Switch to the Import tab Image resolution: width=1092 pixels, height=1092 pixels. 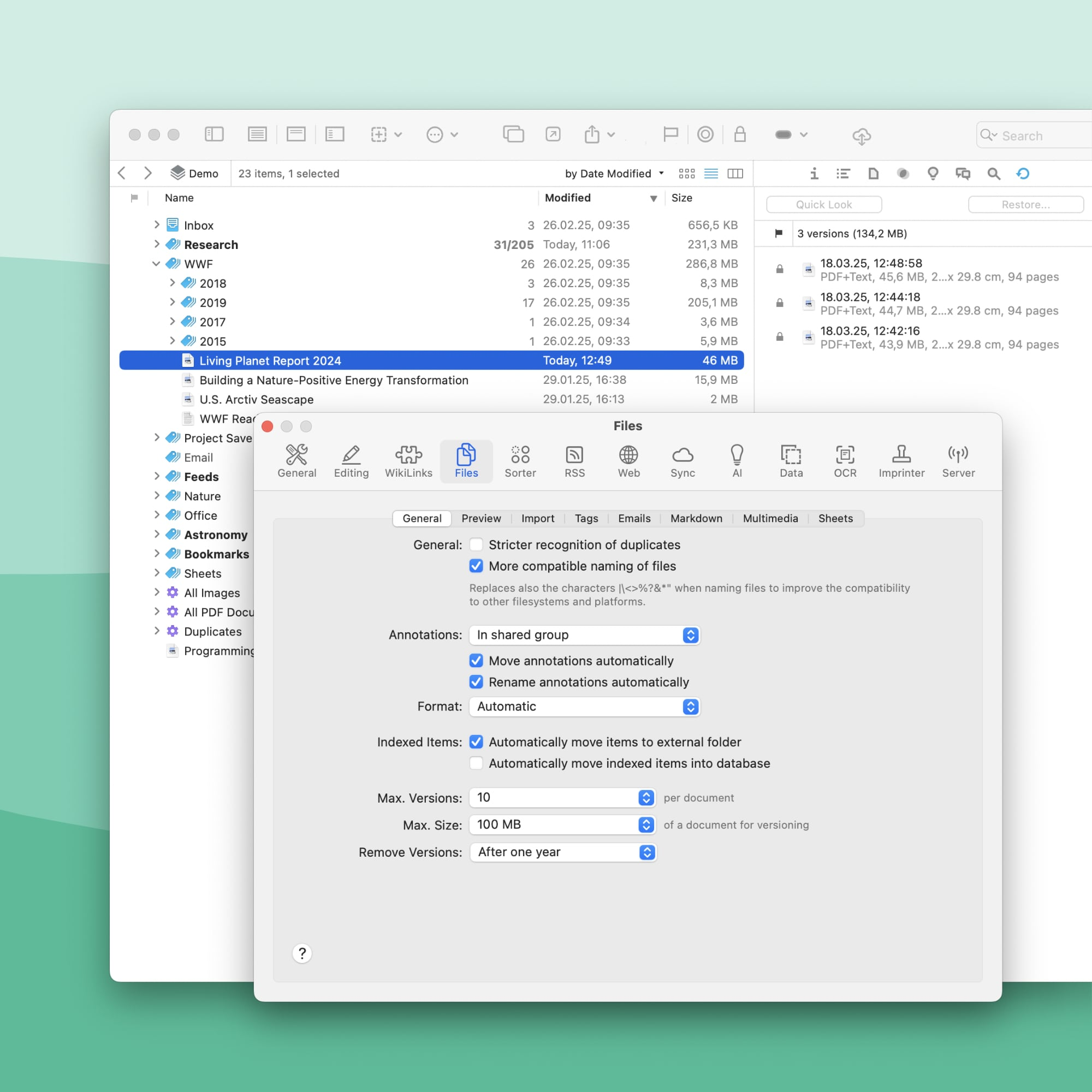[x=537, y=518]
